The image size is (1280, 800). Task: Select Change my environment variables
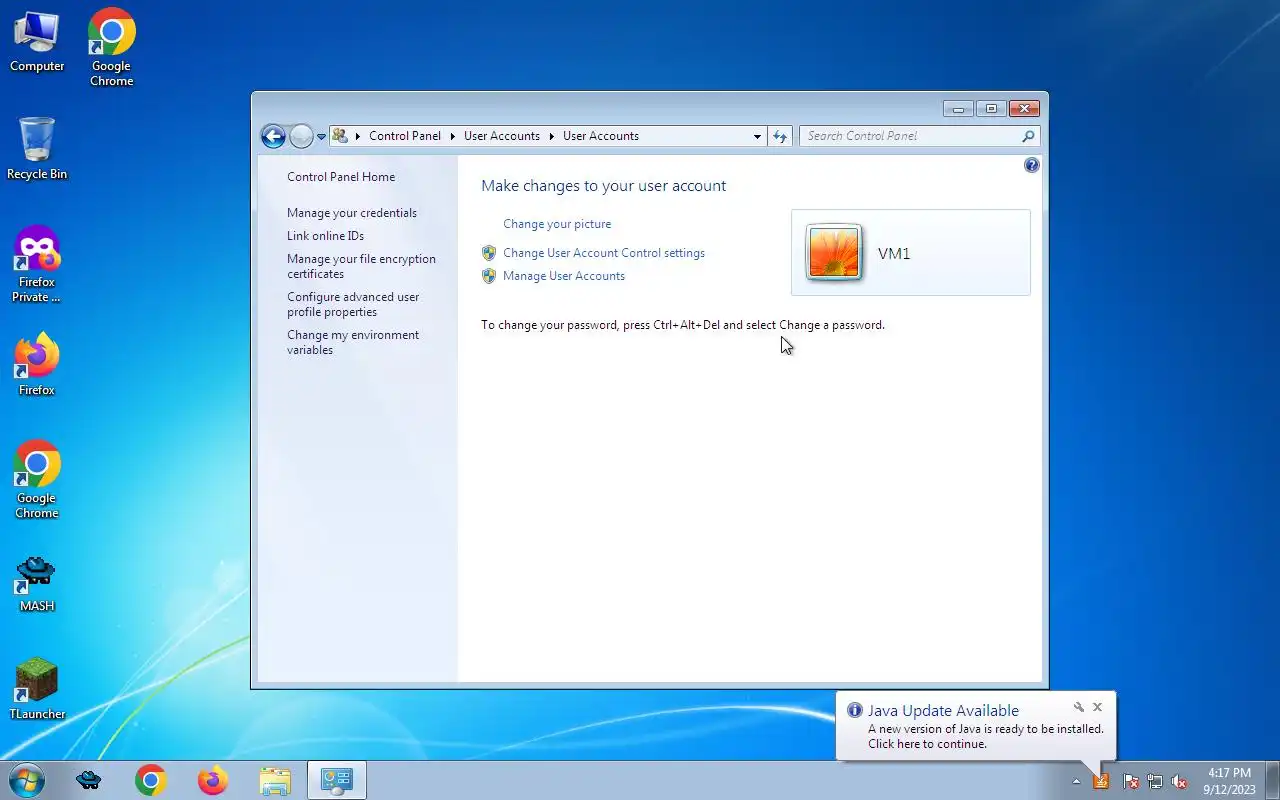[353, 342]
